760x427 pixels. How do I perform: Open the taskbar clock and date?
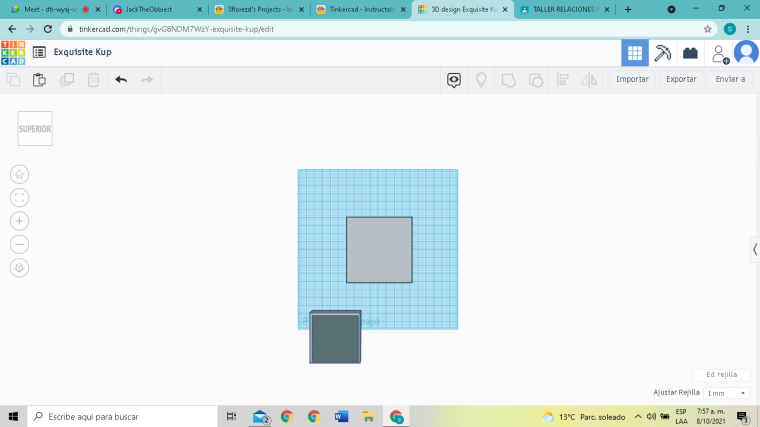click(710, 417)
